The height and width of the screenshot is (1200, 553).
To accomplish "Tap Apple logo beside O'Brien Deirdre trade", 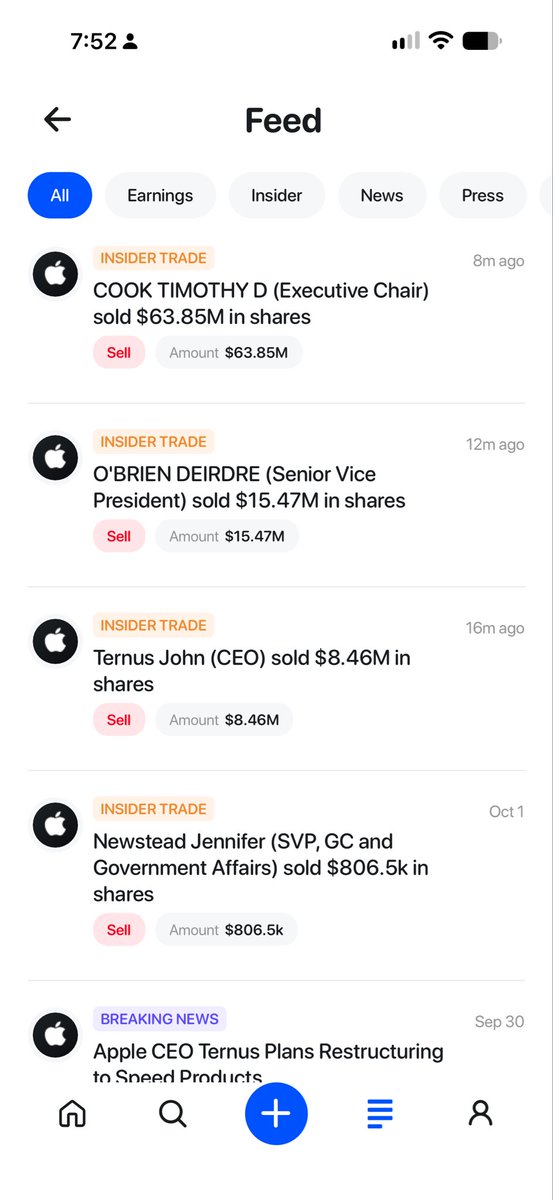I will (x=56, y=458).
